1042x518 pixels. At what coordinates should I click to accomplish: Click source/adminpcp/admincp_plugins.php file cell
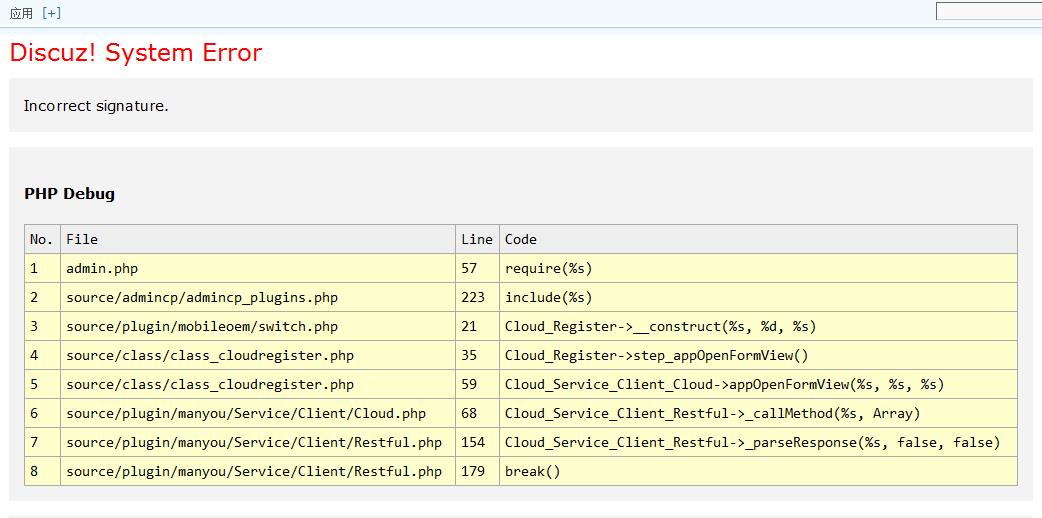pos(202,297)
